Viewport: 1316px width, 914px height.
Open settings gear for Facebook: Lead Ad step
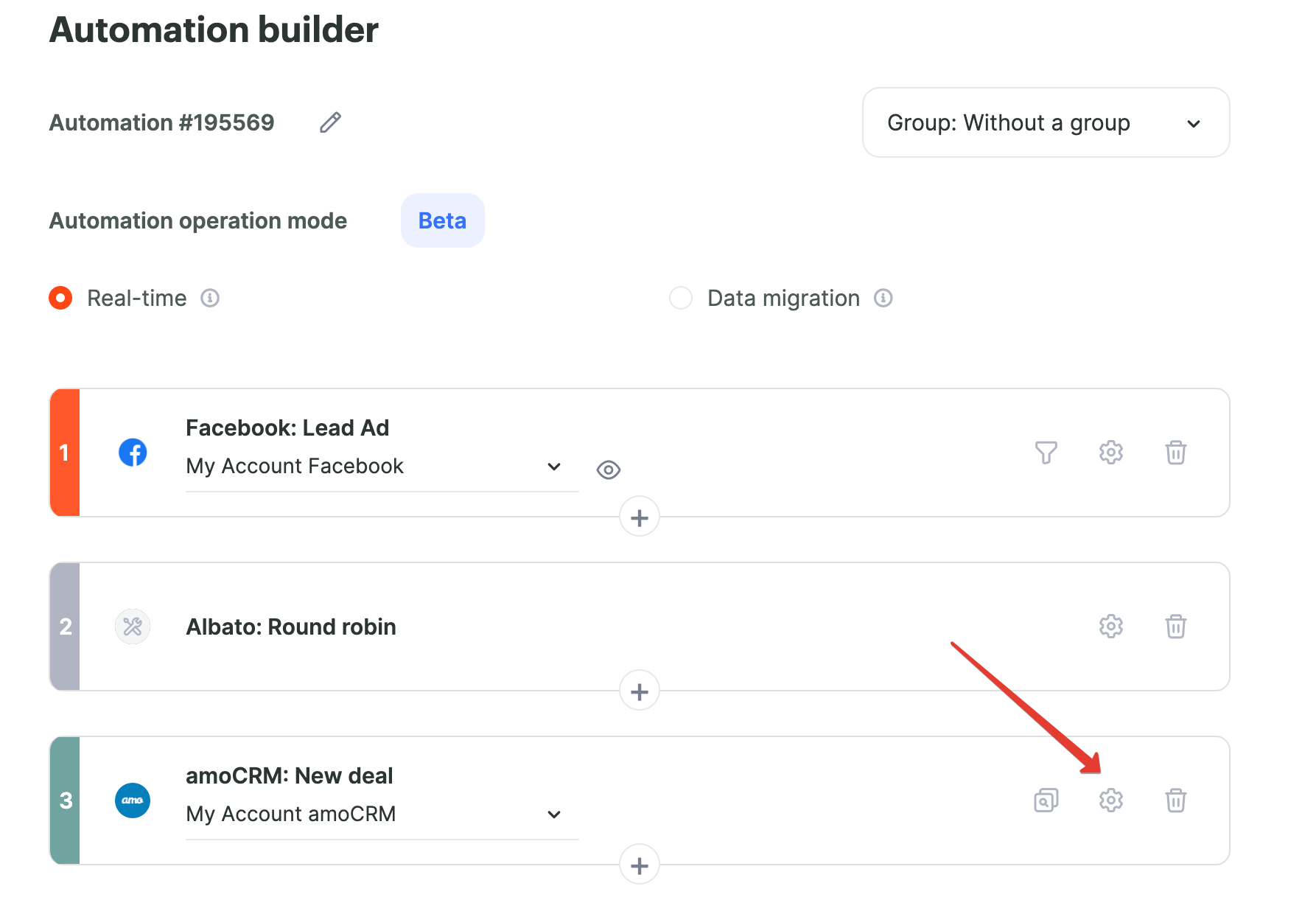pyautogui.click(x=1111, y=452)
